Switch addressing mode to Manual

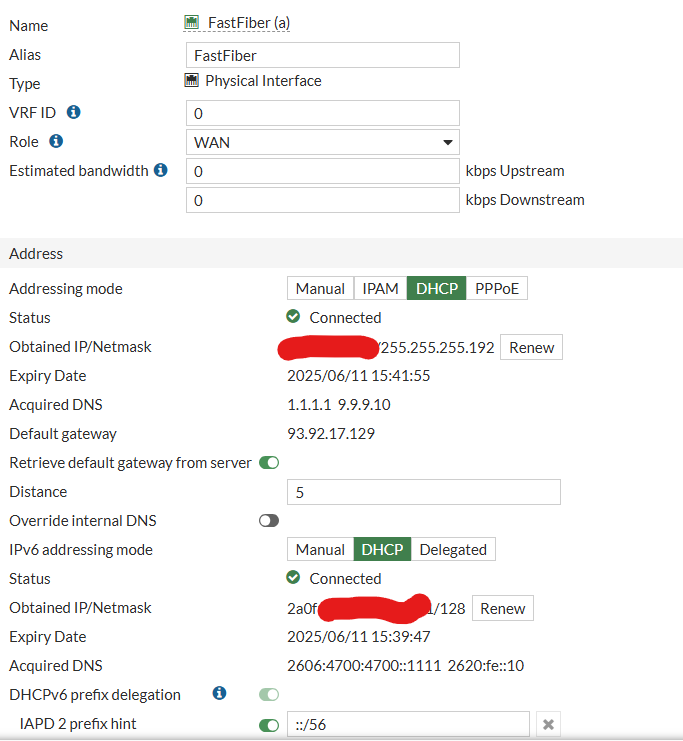(x=320, y=289)
